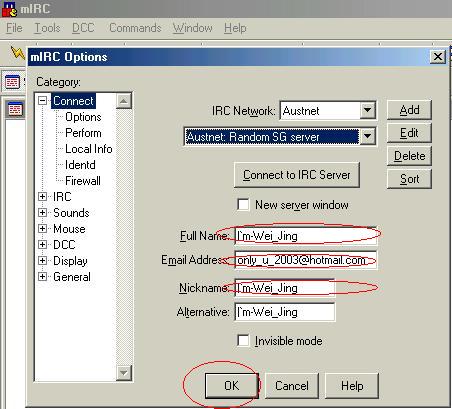Viewport: 452px width, 409px height.
Task: Open the Commands menu
Action: pyautogui.click(x=135, y=28)
